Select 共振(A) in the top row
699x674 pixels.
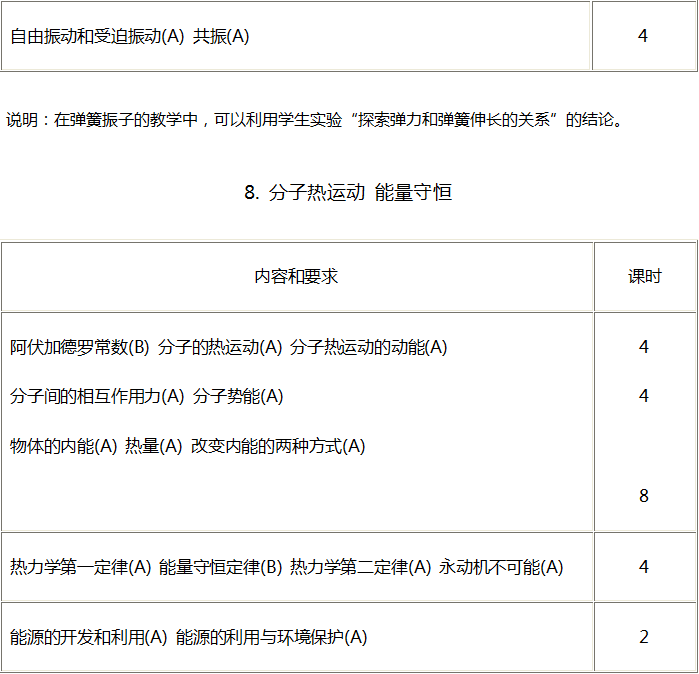click(x=221, y=37)
